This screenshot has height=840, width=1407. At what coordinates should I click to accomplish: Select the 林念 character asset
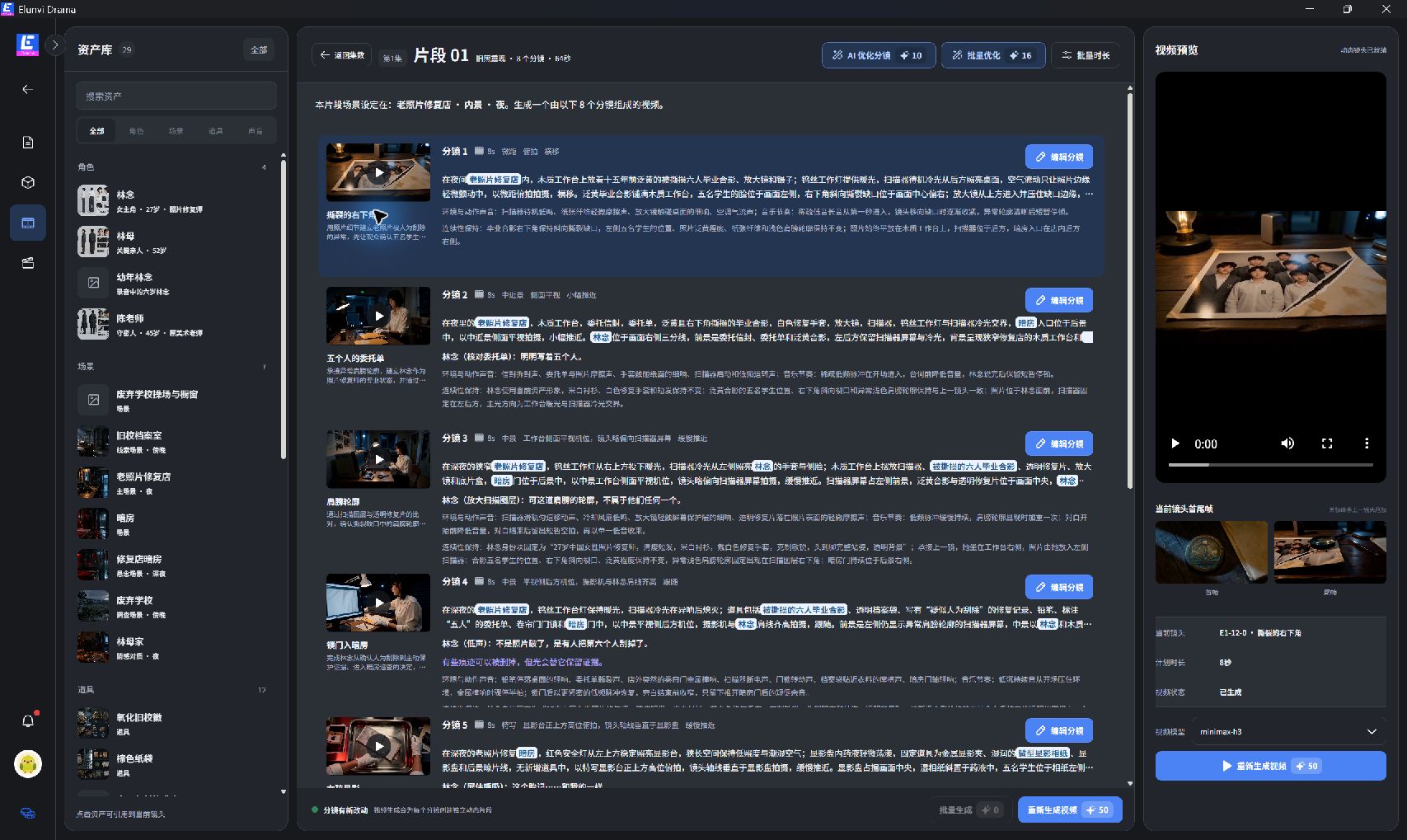coord(176,200)
